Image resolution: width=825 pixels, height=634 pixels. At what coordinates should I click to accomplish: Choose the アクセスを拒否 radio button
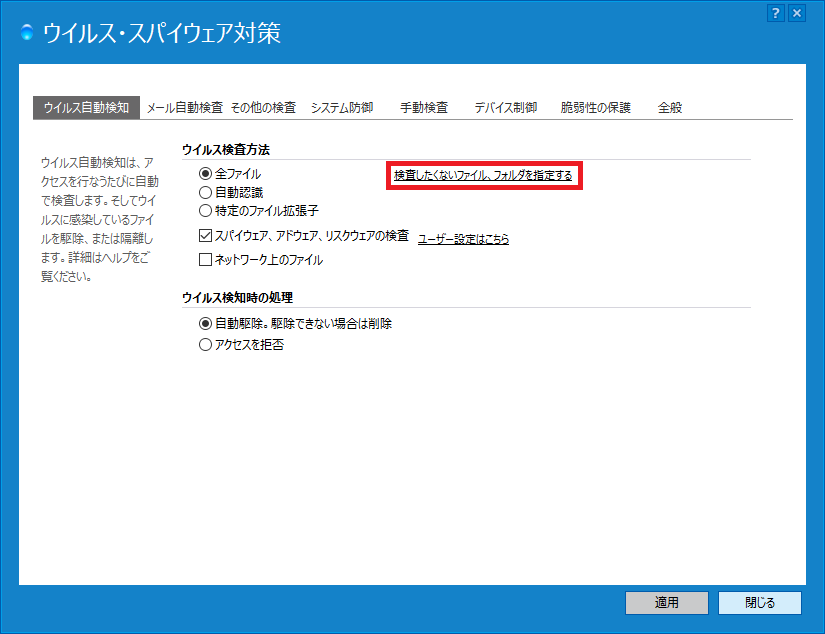click(205, 345)
